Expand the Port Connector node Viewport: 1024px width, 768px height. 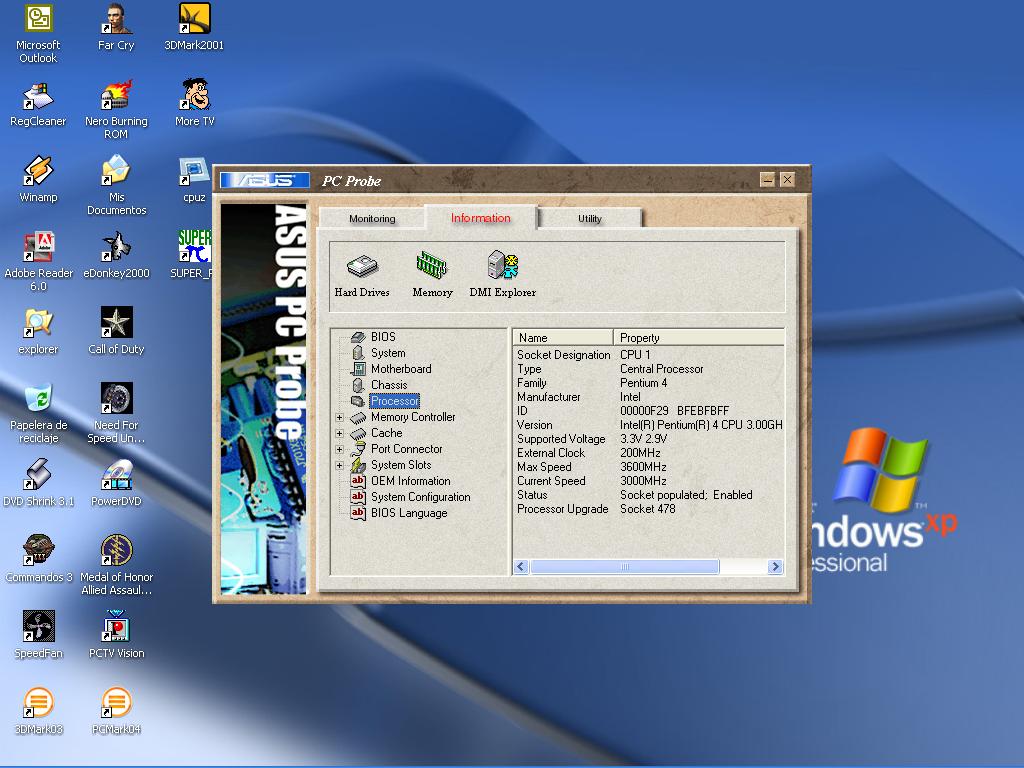coord(340,450)
